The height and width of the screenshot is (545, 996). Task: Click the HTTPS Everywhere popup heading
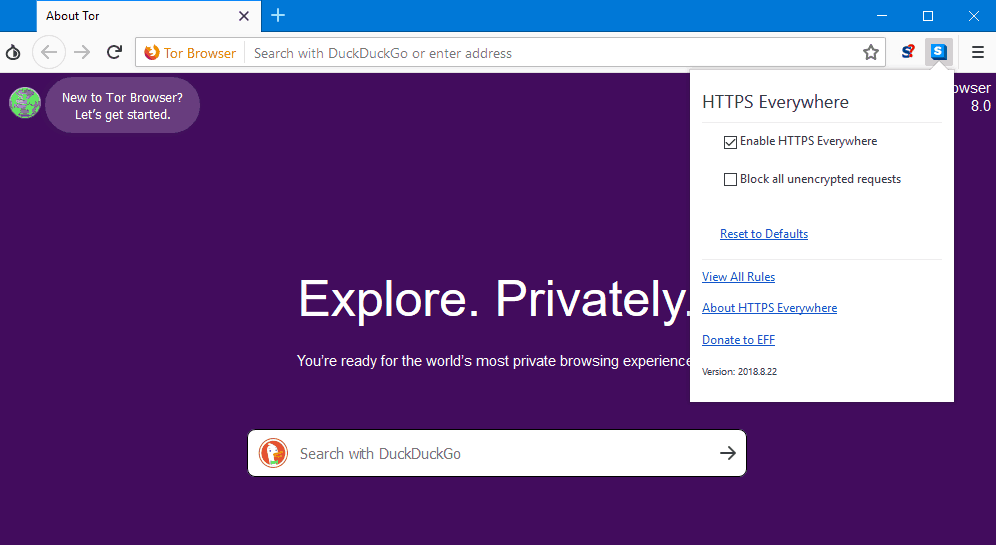coord(776,102)
